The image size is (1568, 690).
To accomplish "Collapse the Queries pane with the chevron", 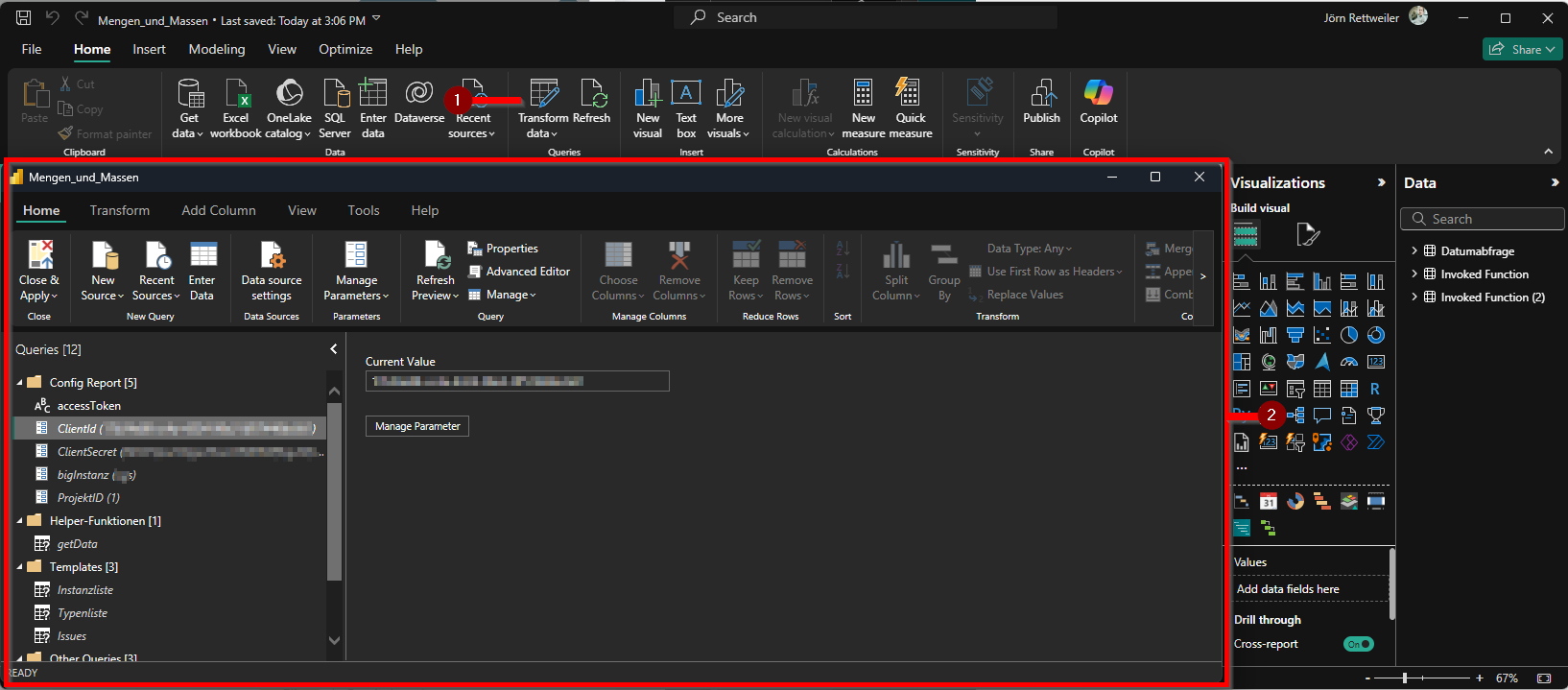I will click(334, 349).
